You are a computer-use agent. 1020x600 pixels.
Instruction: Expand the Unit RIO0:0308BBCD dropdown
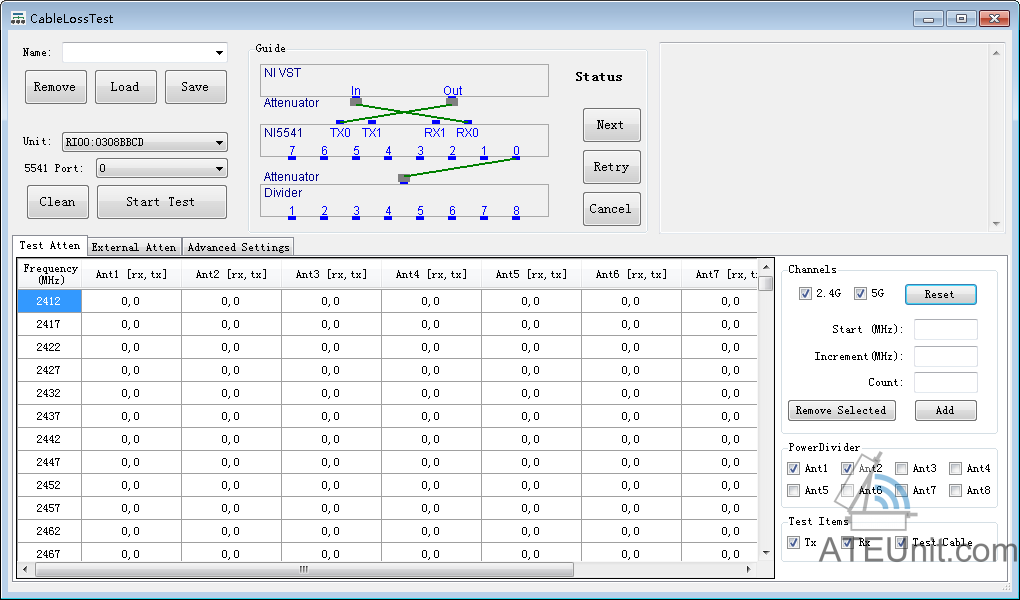click(219, 142)
